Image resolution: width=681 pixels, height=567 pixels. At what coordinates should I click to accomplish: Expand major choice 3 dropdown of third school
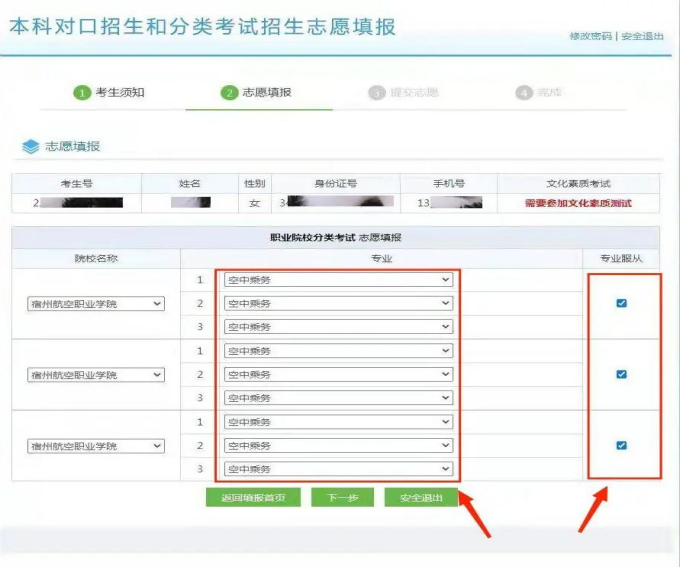(338, 469)
